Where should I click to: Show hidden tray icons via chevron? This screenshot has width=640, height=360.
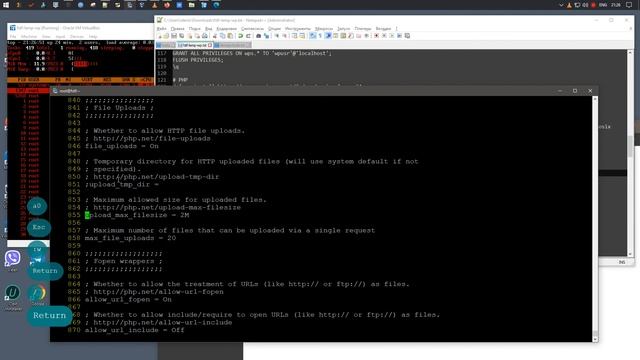pos(561,5)
